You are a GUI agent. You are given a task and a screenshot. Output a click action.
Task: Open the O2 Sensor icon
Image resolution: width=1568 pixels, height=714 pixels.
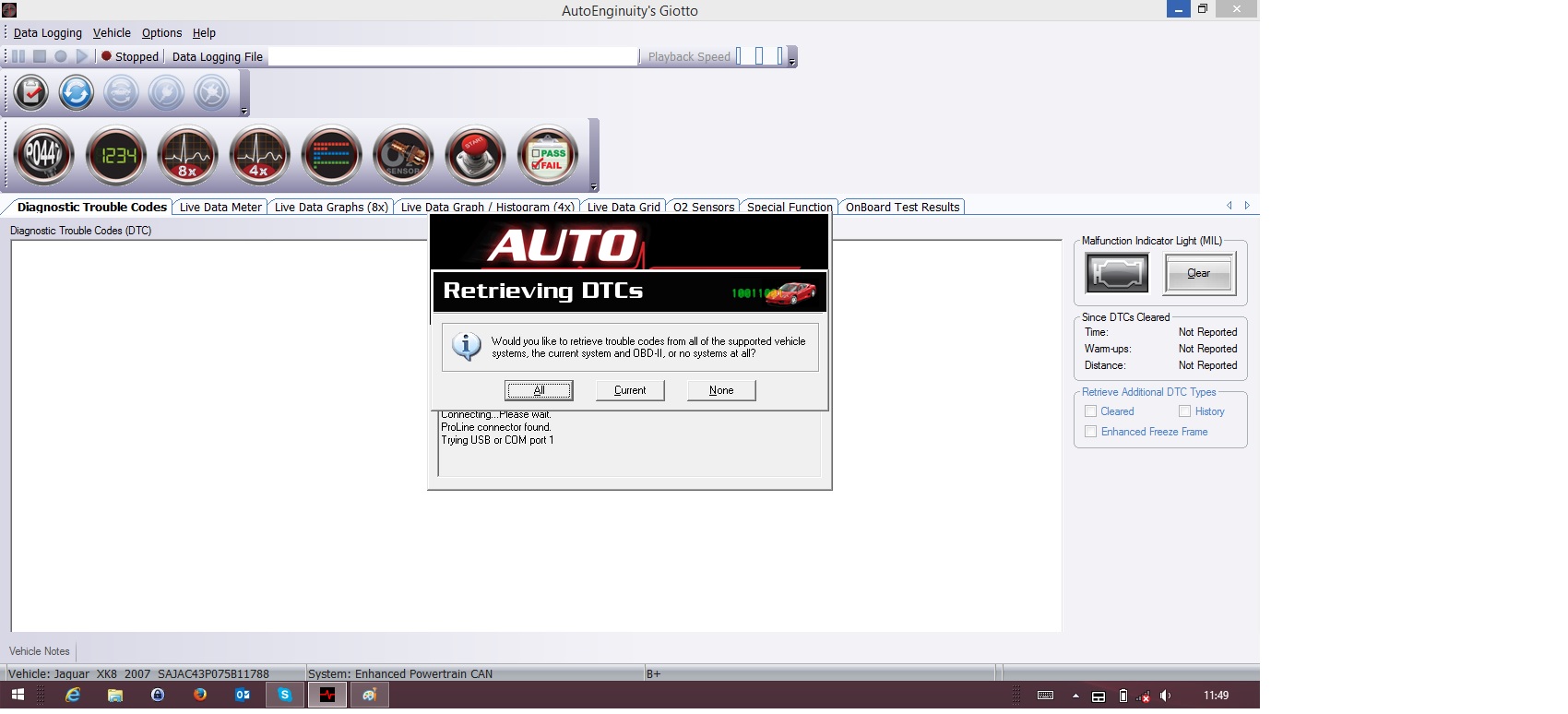[403, 155]
